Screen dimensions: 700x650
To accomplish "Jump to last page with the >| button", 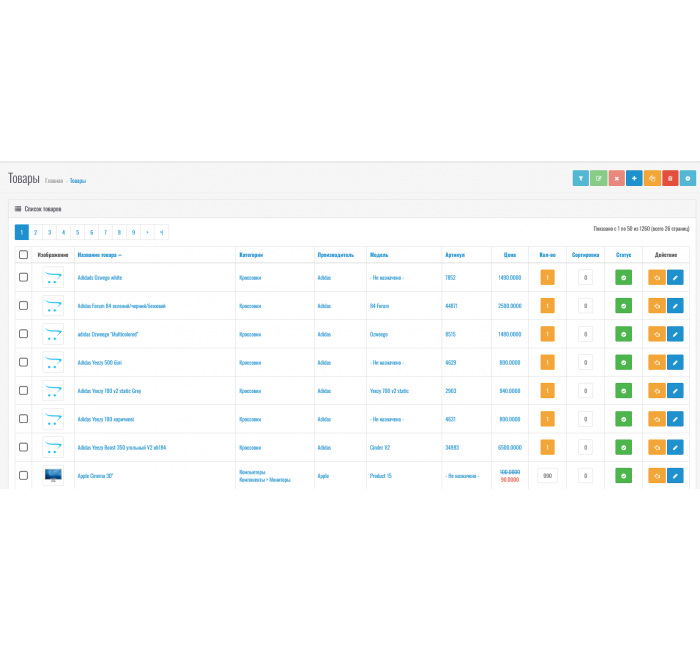I will point(161,232).
